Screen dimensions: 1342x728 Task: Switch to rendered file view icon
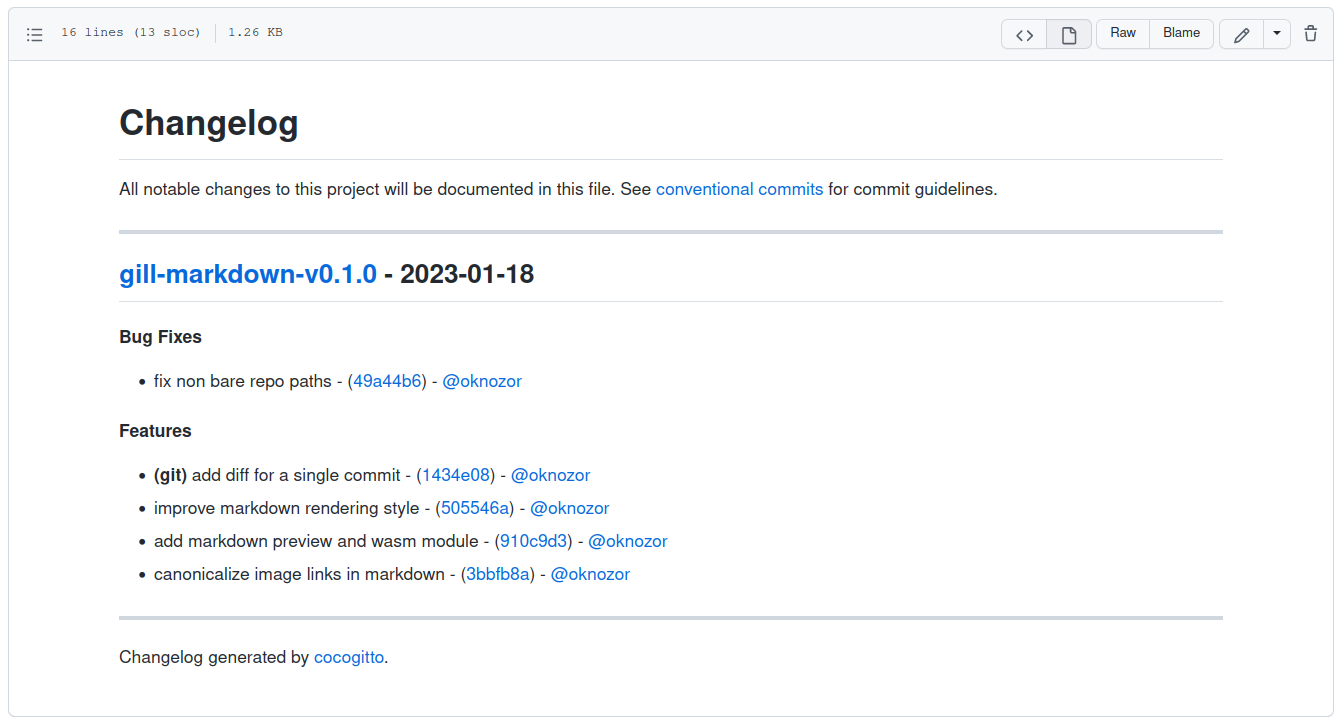tap(1068, 34)
